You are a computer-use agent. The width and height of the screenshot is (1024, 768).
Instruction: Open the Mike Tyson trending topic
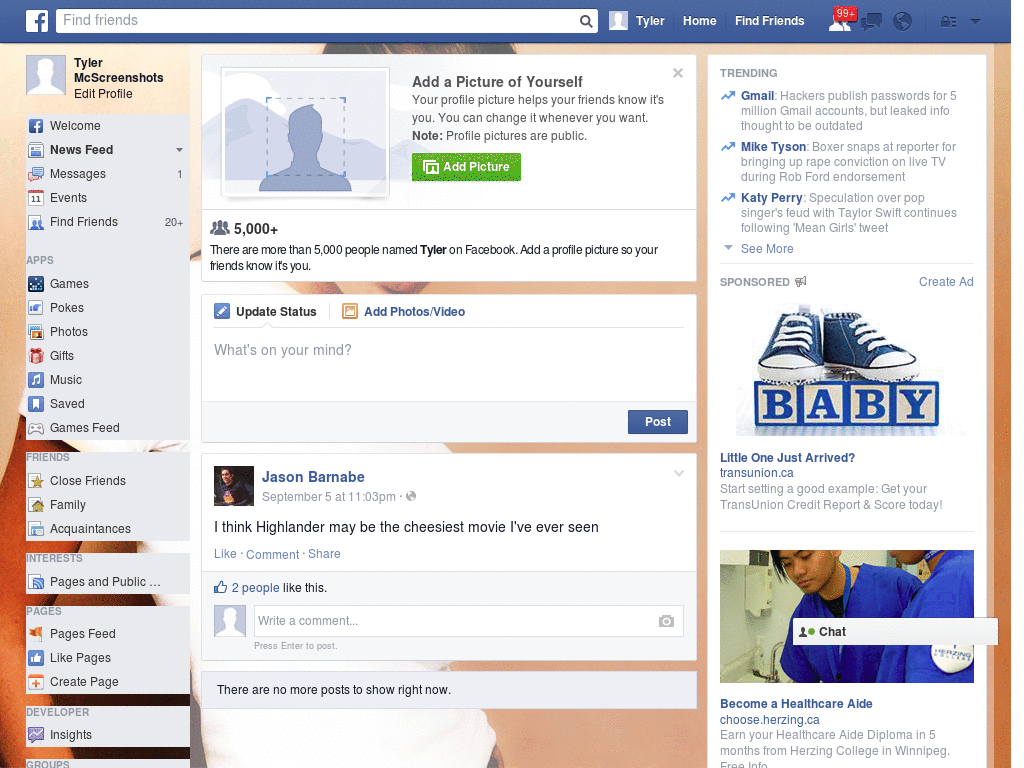tap(773, 147)
